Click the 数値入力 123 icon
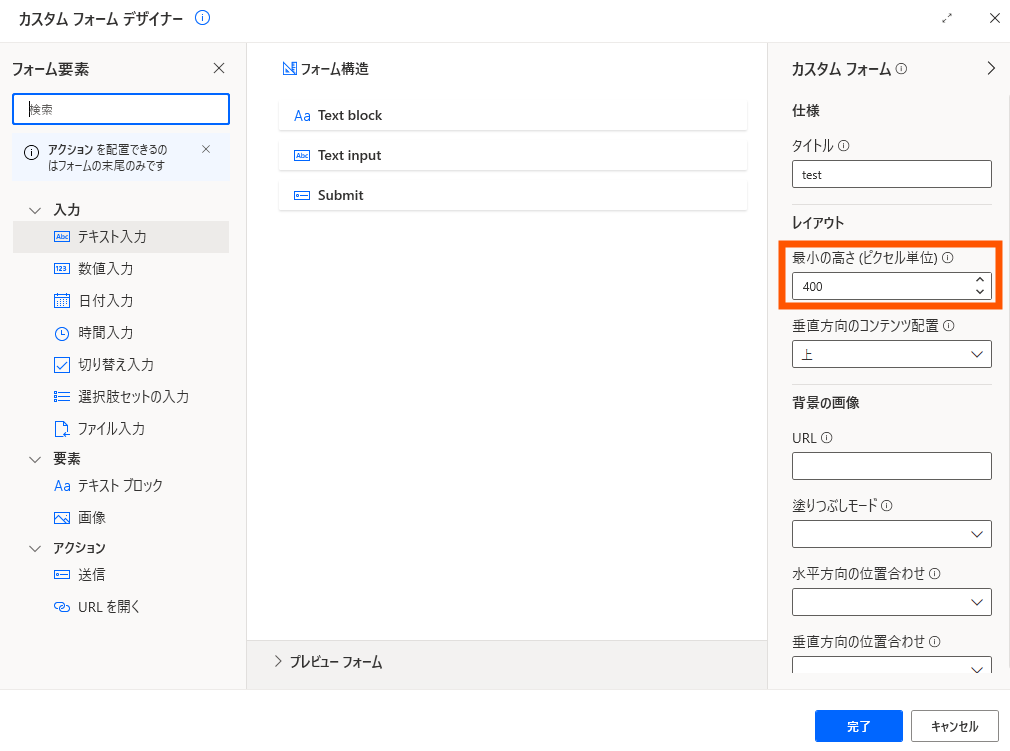 point(62,269)
